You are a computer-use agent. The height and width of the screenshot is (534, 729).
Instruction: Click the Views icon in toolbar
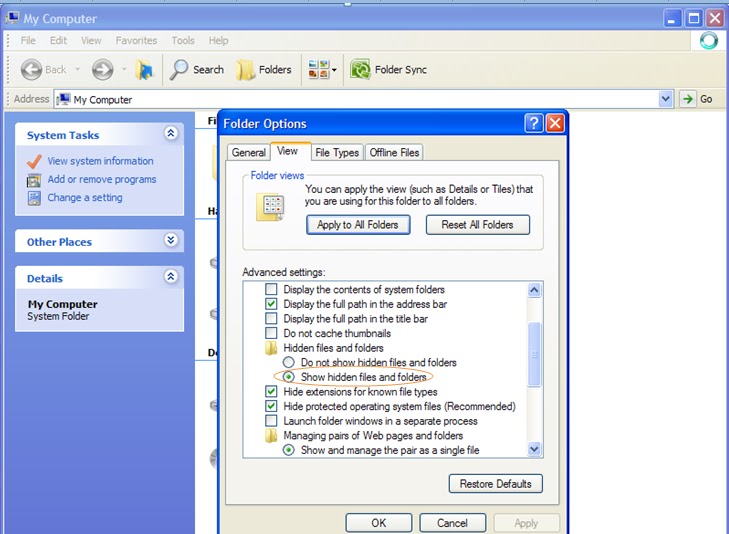(318, 70)
